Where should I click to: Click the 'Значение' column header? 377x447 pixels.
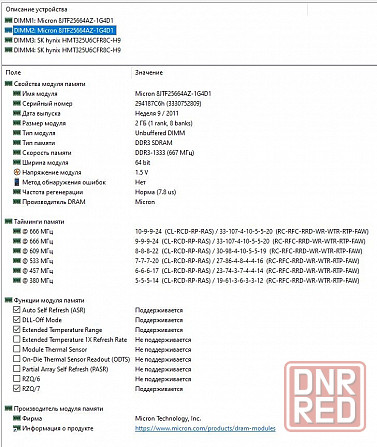(x=149, y=73)
